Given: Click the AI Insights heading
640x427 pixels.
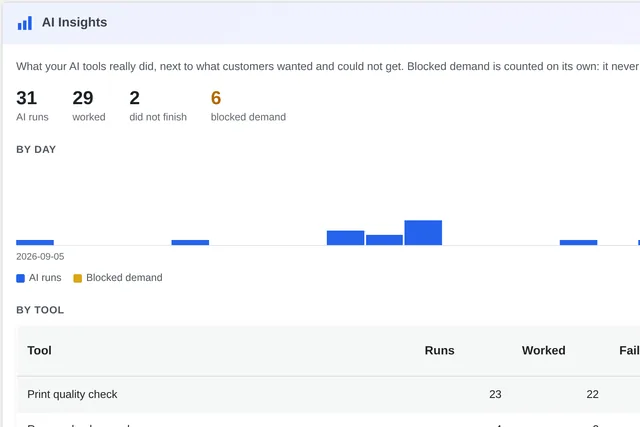Looking at the screenshot, I should pyautogui.click(x=74, y=22).
